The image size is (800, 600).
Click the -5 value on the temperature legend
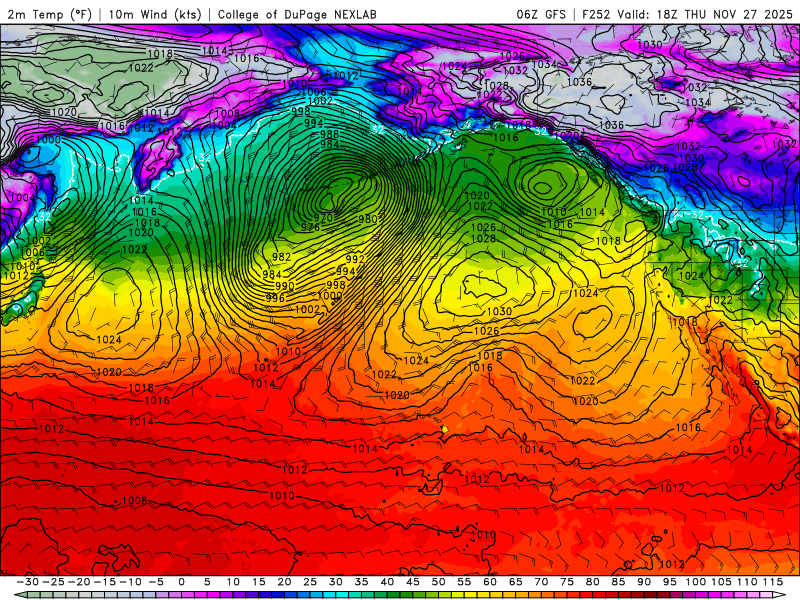[156, 582]
